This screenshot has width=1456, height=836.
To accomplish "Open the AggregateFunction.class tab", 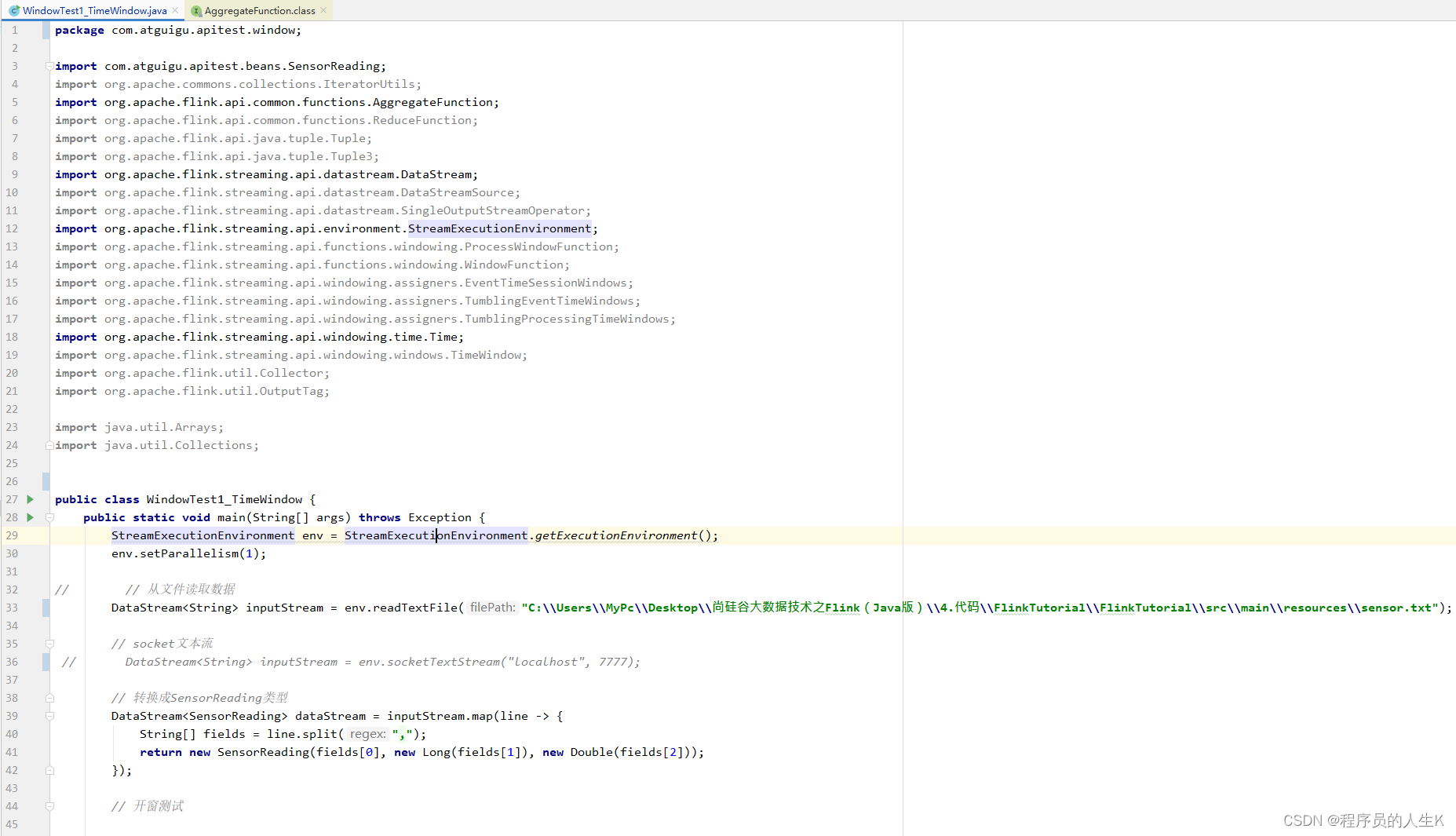I will (x=260, y=10).
